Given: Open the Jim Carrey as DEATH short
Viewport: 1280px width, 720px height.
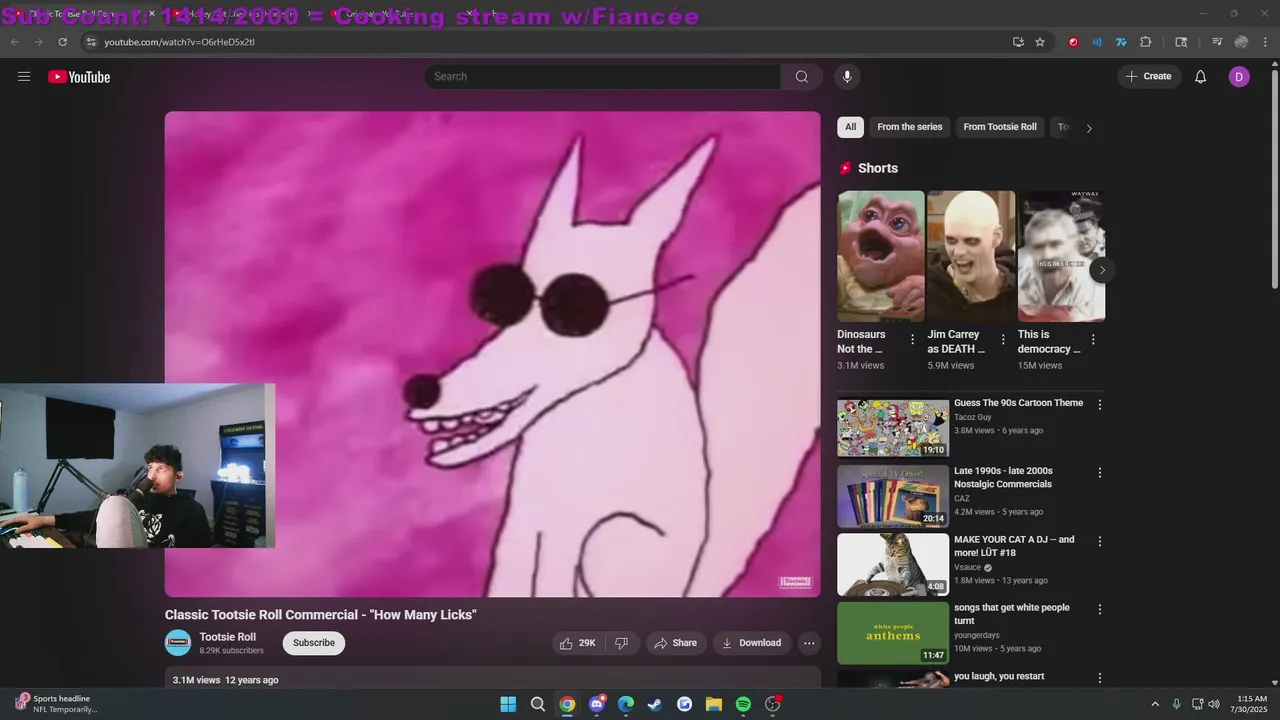Looking at the screenshot, I should click(x=971, y=256).
